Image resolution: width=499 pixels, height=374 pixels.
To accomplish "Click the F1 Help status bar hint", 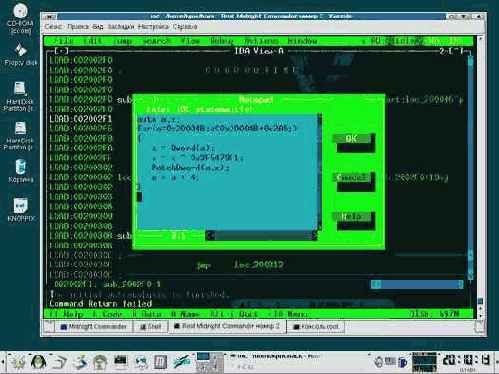I will (66, 314).
